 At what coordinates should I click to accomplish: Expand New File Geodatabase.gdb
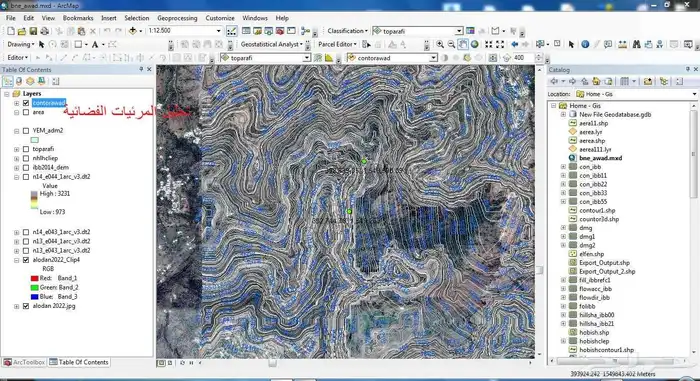point(563,115)
